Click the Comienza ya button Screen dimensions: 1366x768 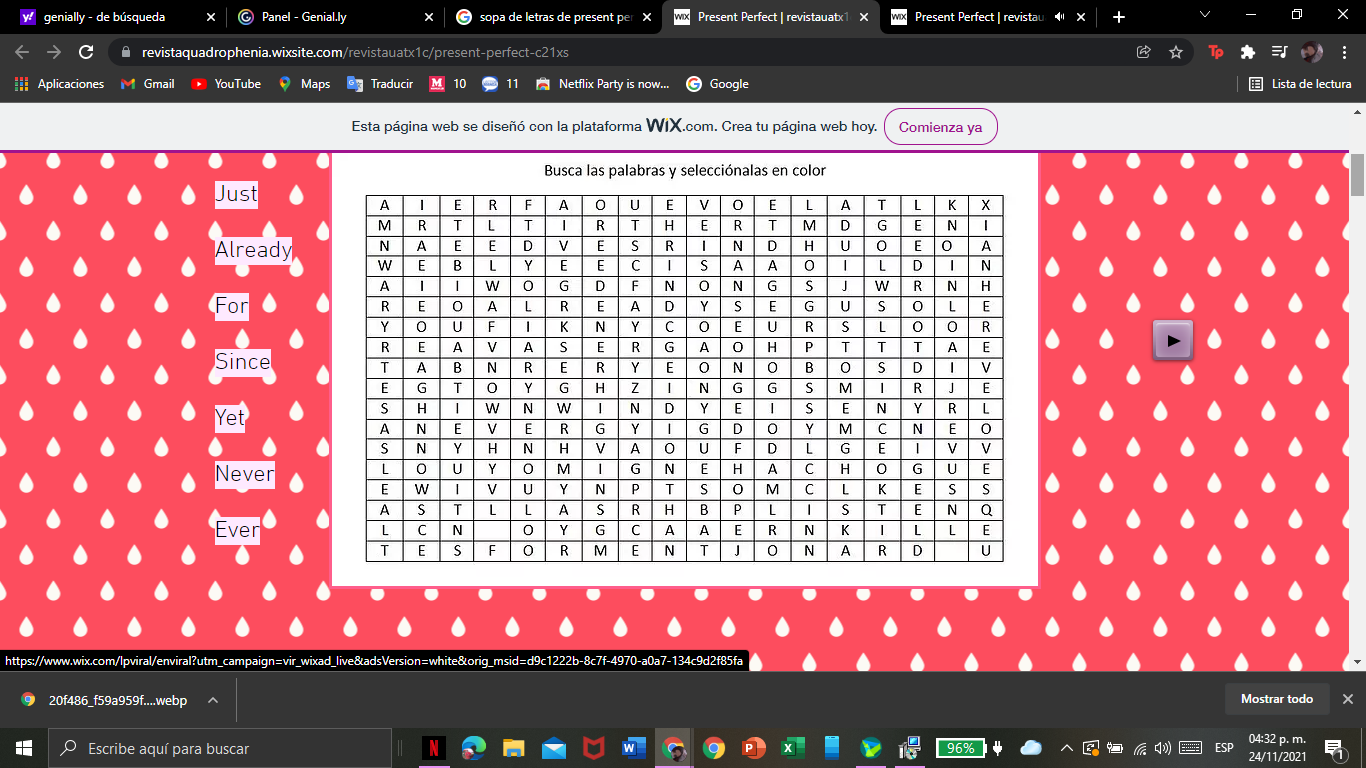(x=940, y=127)
